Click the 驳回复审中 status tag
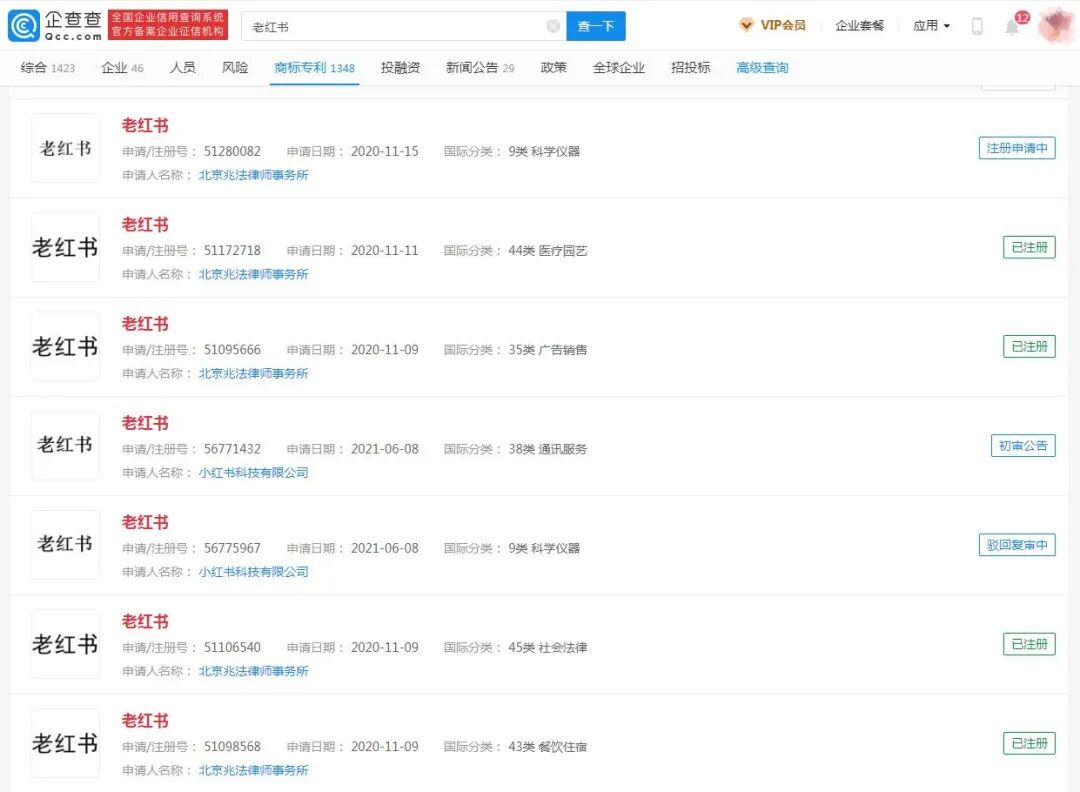1080x792 pixels. (1016, 545)
